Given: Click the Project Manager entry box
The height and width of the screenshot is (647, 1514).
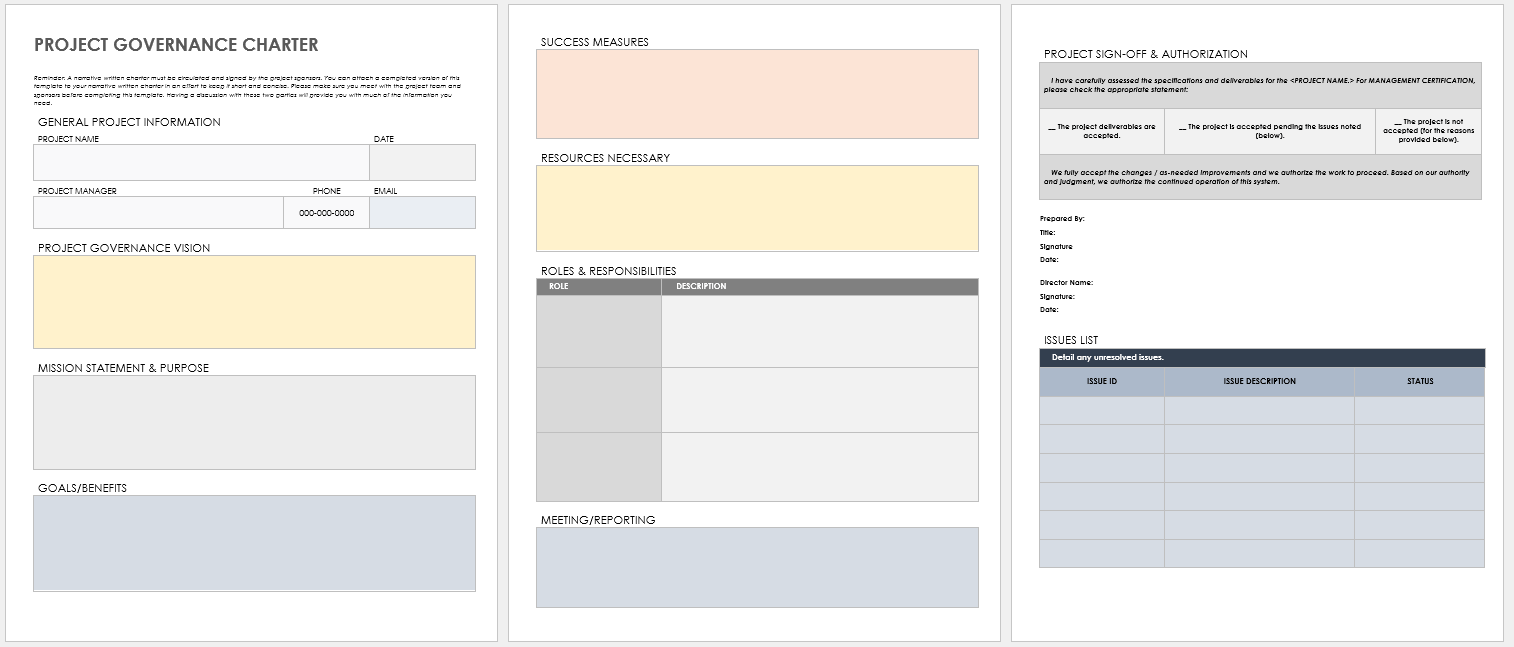Looking at the screenshot, I should 158,212.
